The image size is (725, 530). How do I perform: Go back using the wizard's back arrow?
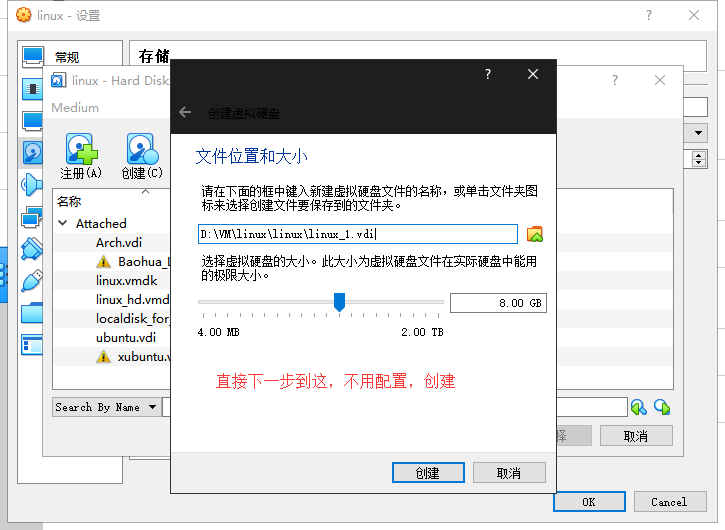pyautogui.click(x=184, y=113)
